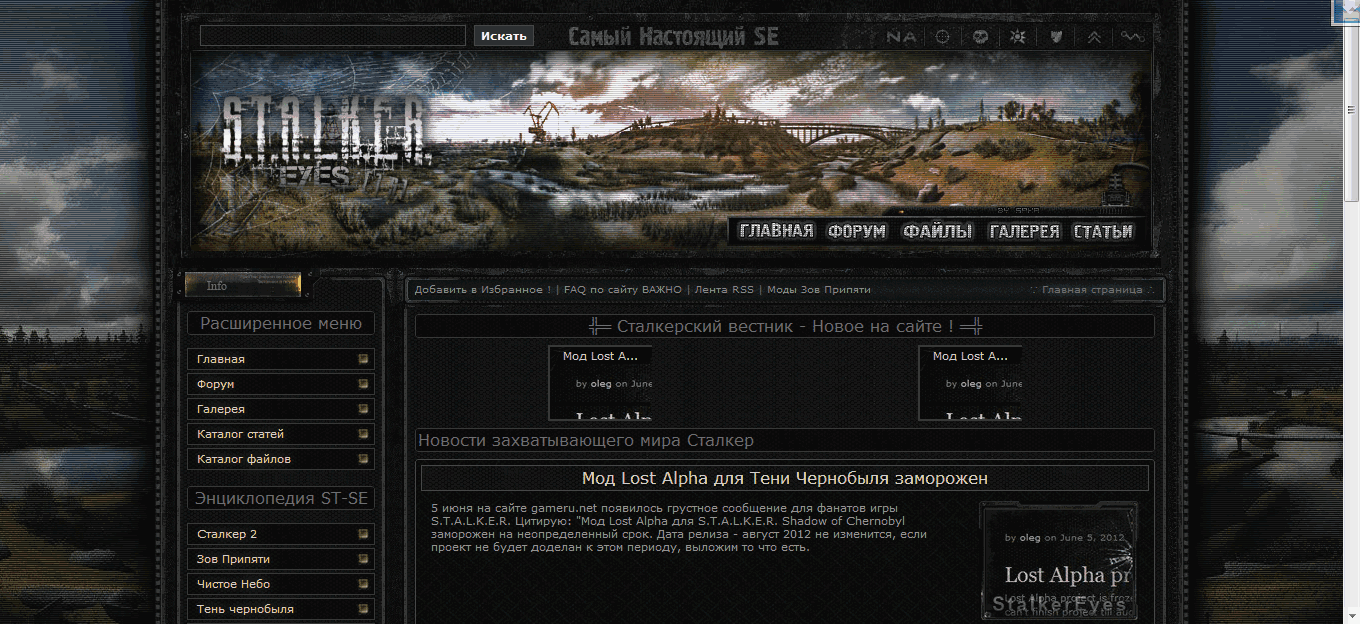Click the article paragraph starting 5 июня
This screenshot has height=624, width=1360.
(x=680, y=528)
